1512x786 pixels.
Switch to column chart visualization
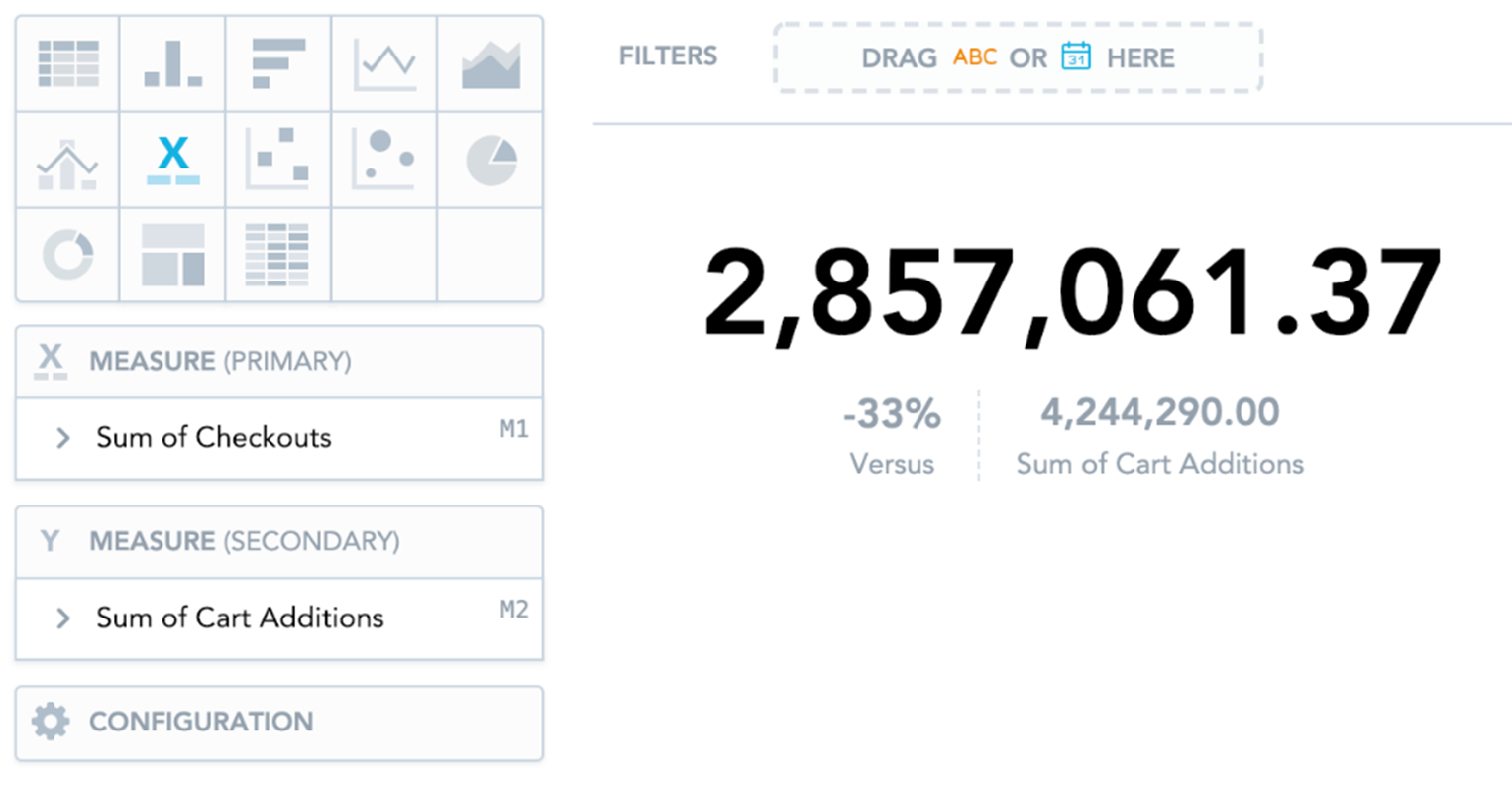pos(172,64)
